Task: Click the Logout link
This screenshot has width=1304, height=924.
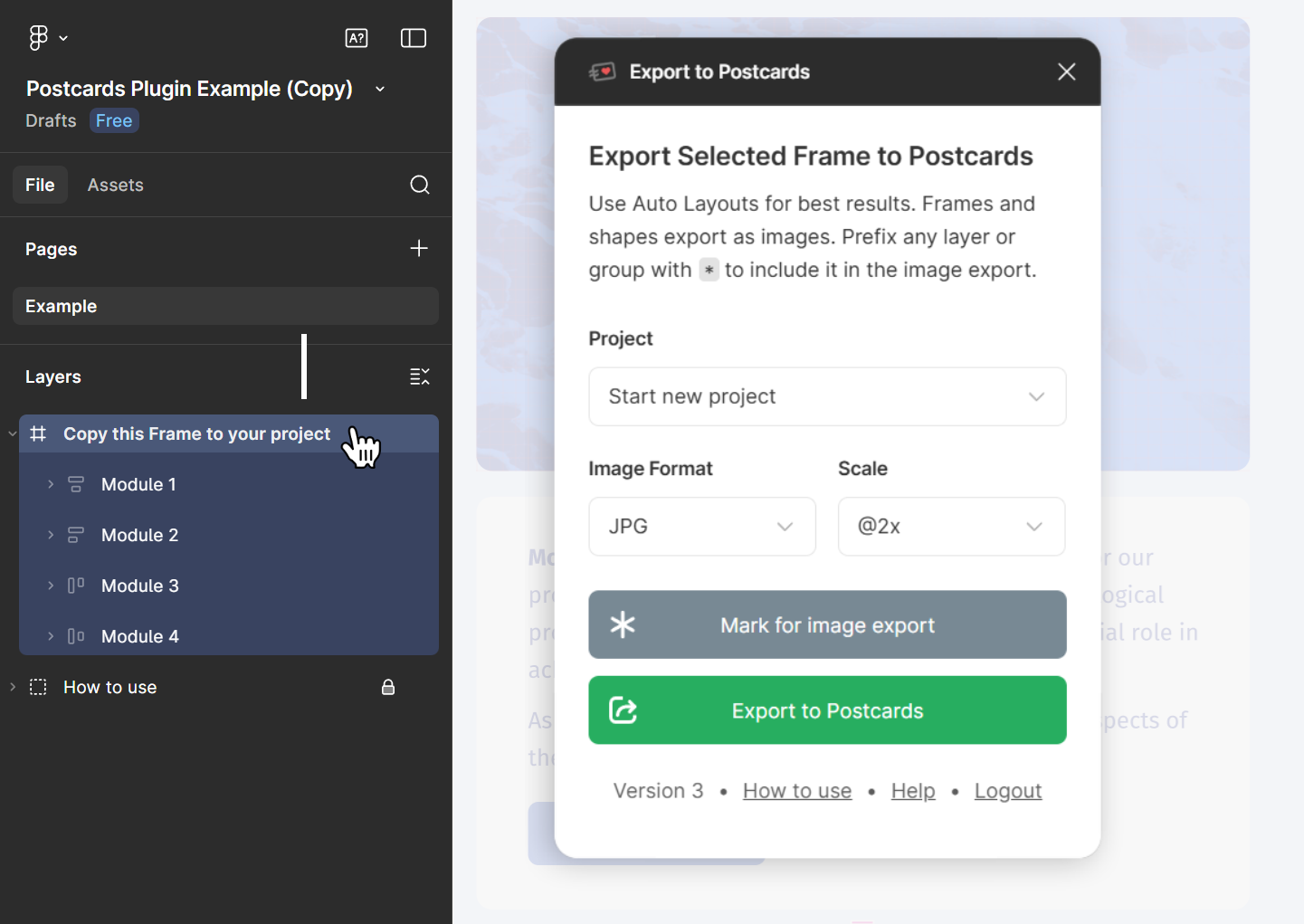Action: click(x=1008, y=791)
